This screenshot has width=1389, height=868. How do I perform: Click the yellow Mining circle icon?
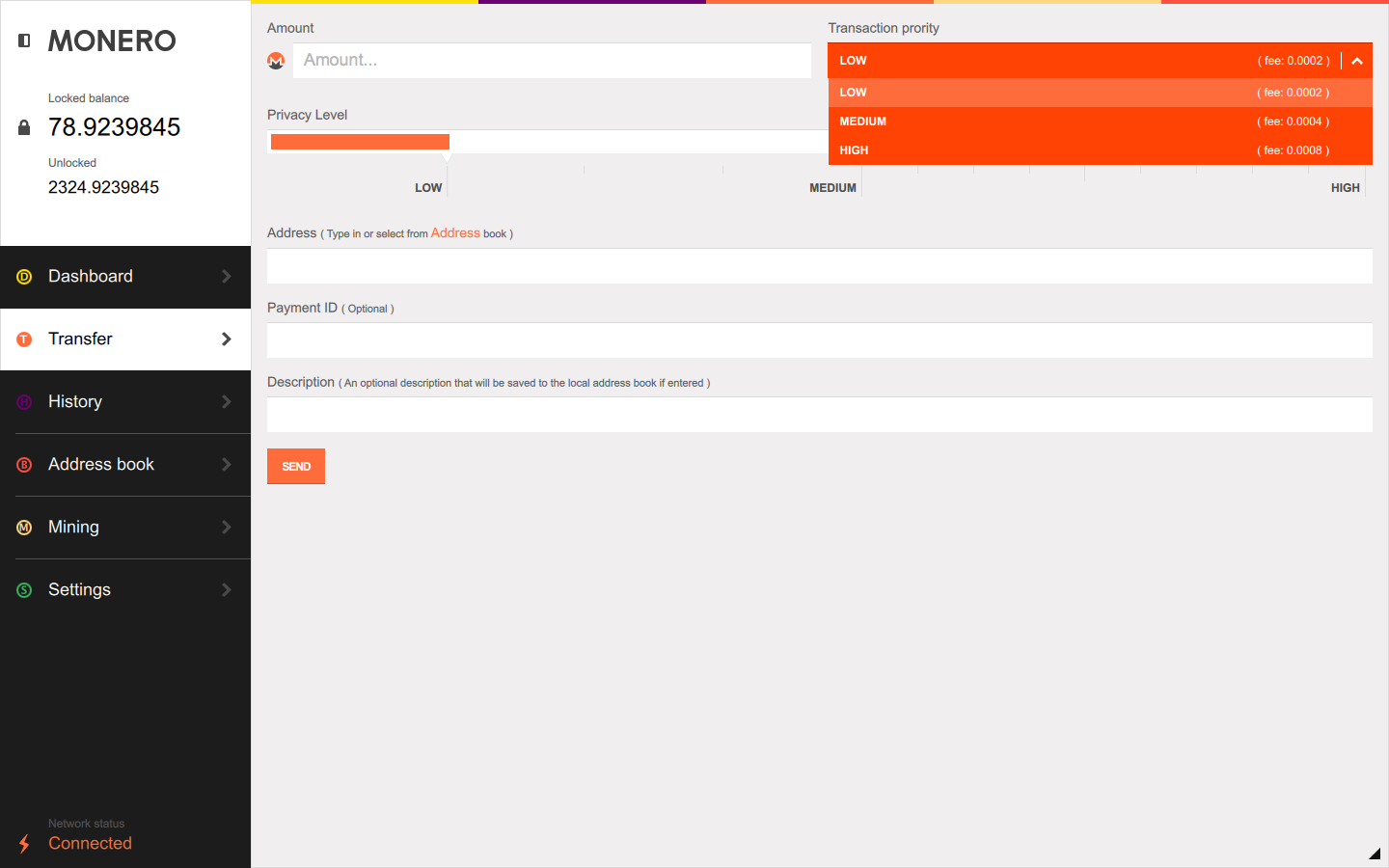pos(24,528)
